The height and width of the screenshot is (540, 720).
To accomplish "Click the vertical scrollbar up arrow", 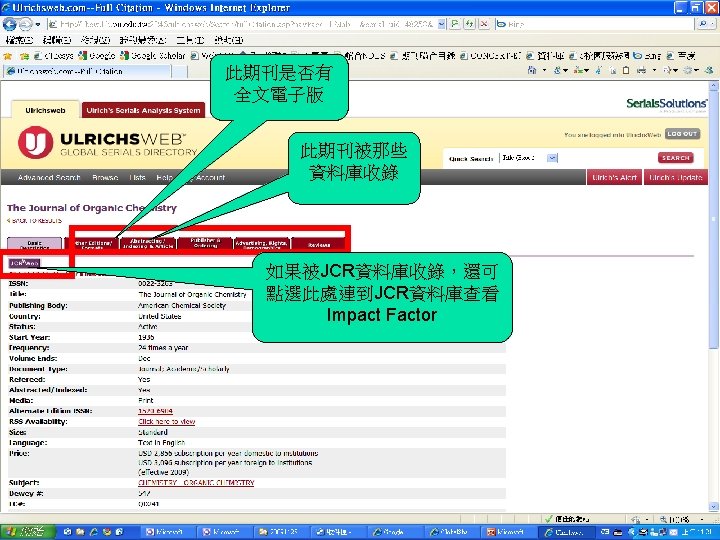I will pos(713,86).
